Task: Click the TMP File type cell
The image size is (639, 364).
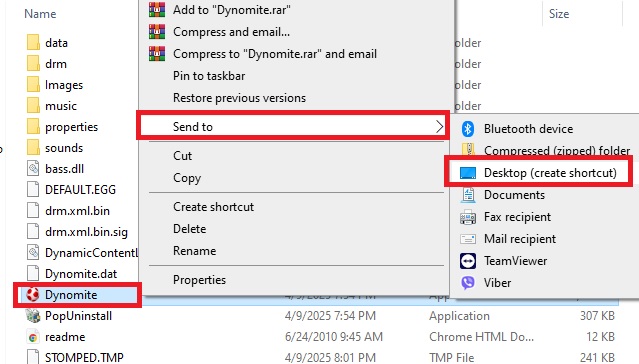Action: (452, 357)
